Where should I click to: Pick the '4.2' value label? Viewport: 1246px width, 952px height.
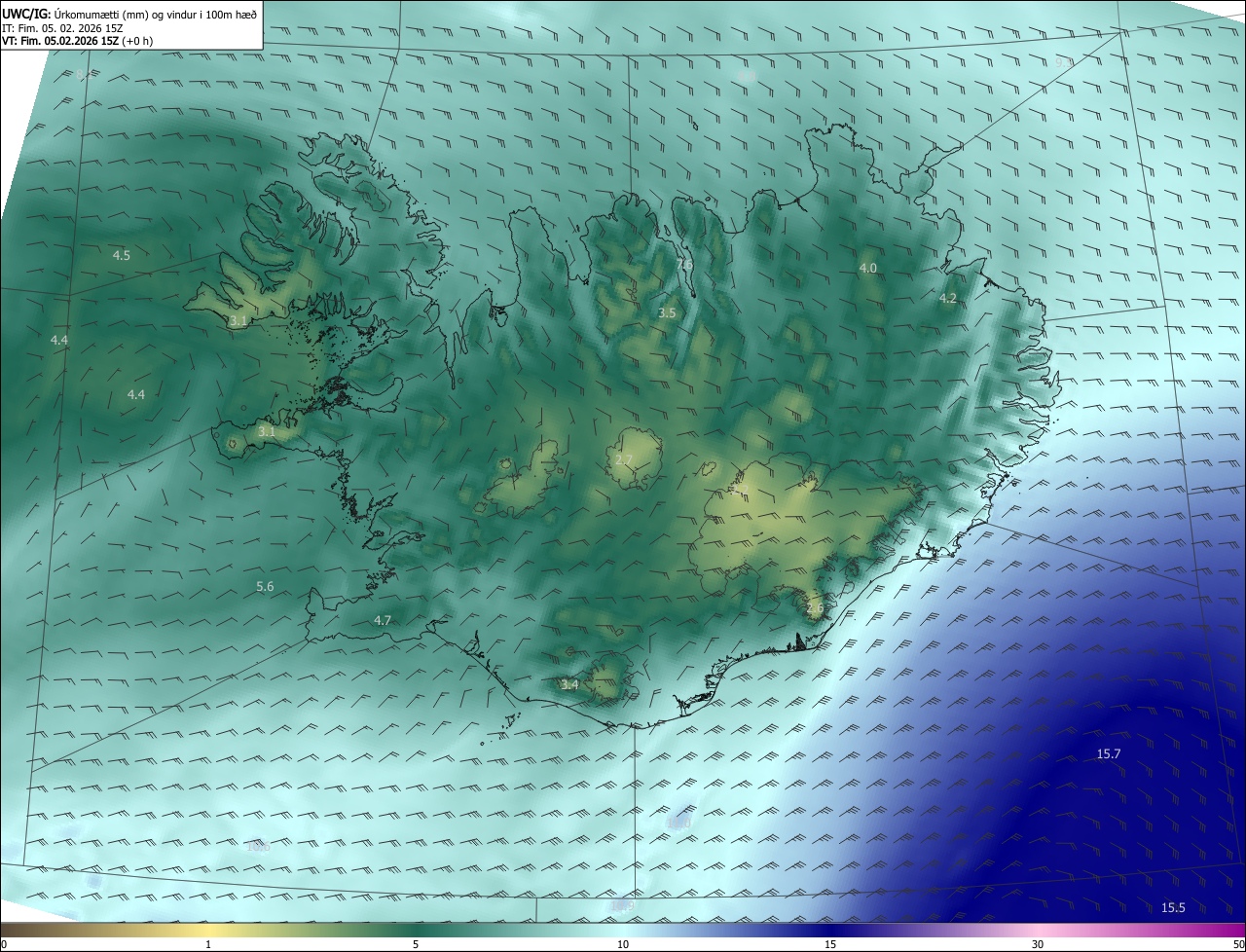click(x=948, y=299)
